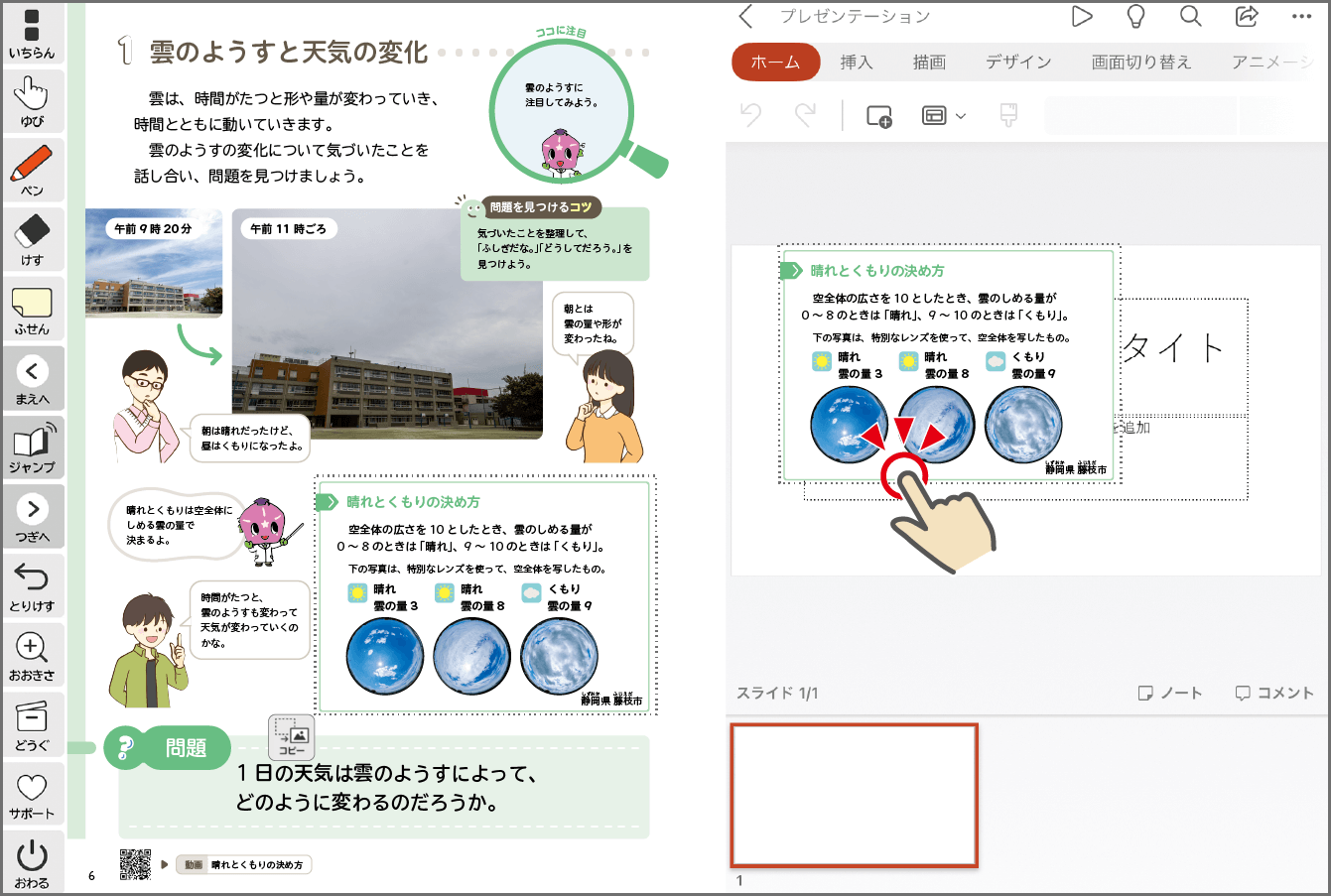Image resolution: width=1331 pixels, height=896 pixels.
Task: Open the おおきさ zoom tool
Action: [x=32, y=655]
